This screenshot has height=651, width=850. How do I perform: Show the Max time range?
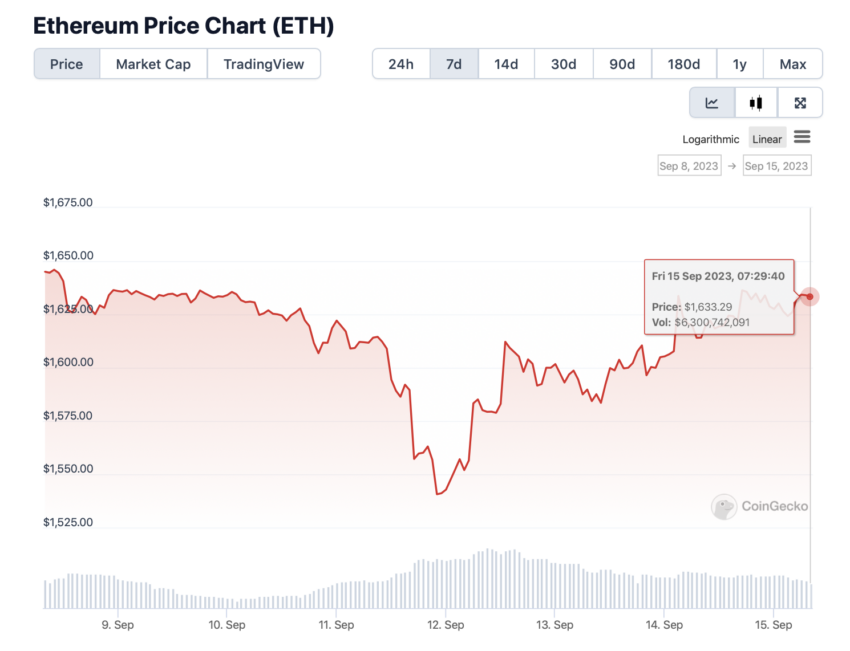[793, 64]
